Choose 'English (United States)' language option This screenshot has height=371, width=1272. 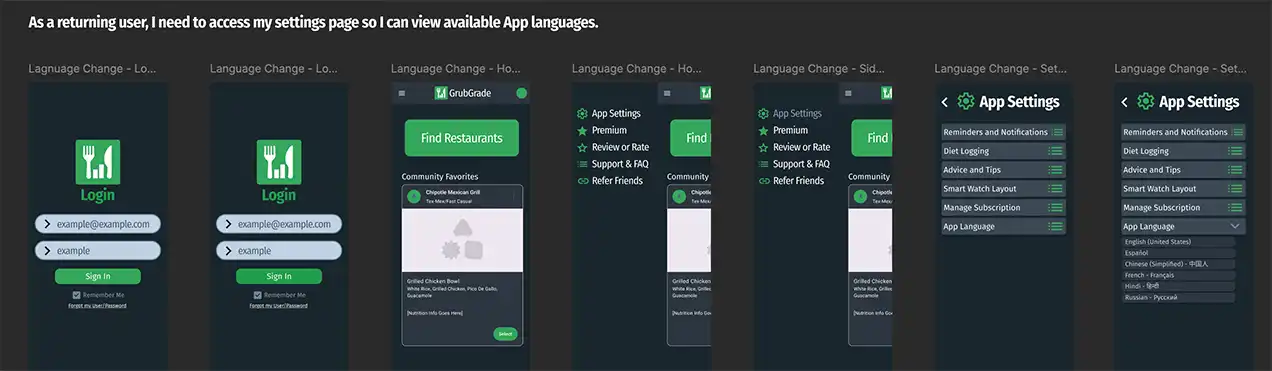1178,242
